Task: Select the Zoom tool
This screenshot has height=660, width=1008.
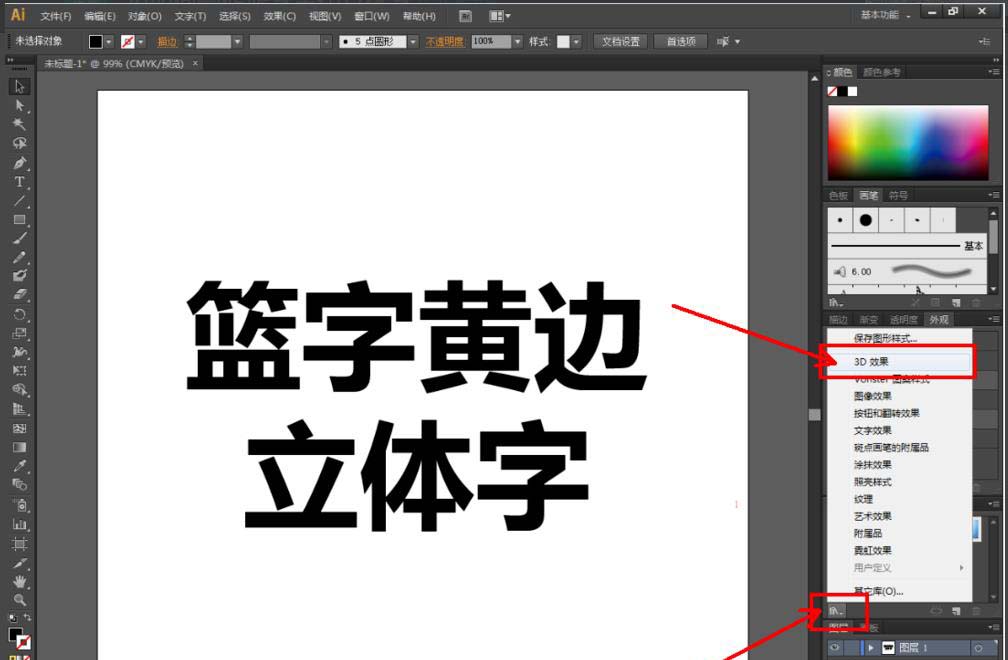Action: click(19, 600)
